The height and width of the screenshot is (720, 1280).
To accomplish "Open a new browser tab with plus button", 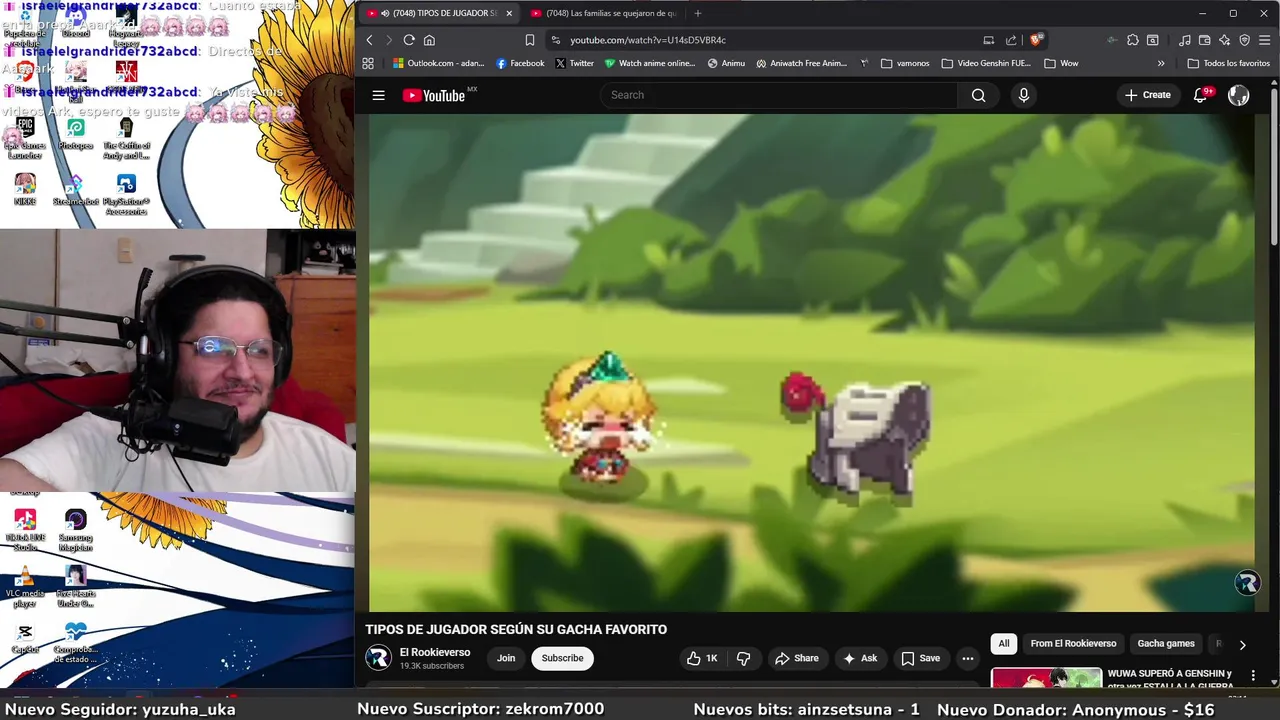I will click(x=697, y=13).
